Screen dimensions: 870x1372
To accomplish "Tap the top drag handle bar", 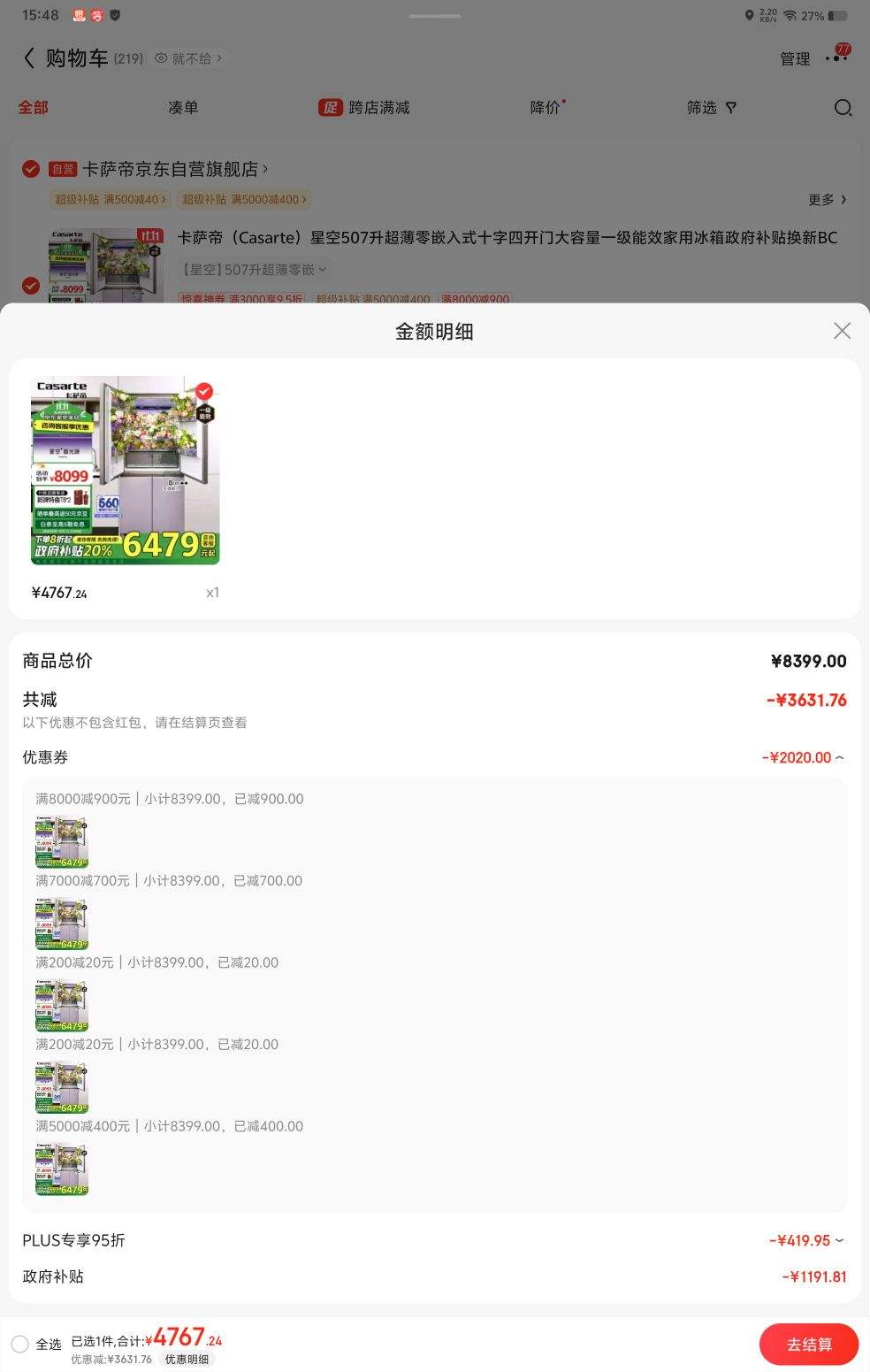I will tap(435, 16).
